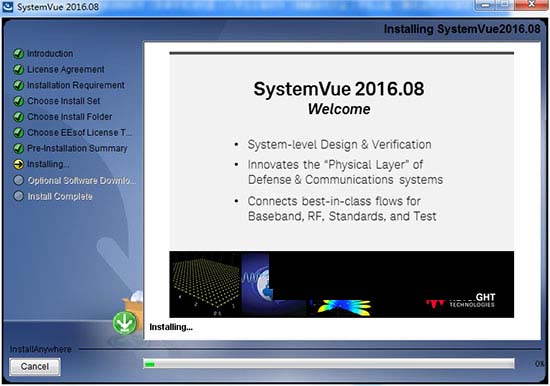Click the yellow arrow icon beside Installing
Image resolution: width=550 pixels, height=386 pixels.
tap(18, 164)
